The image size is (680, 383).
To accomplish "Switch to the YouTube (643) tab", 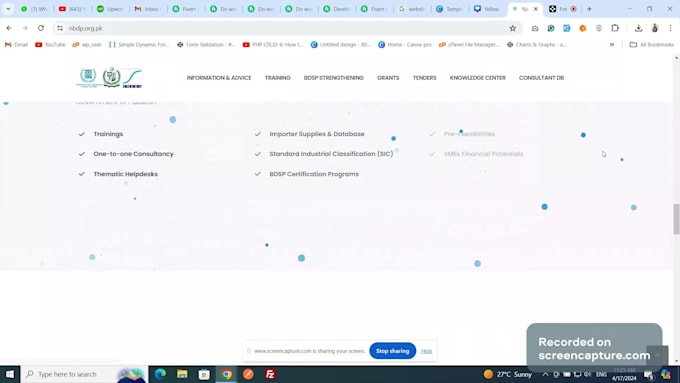I will [x=72, y=9].
